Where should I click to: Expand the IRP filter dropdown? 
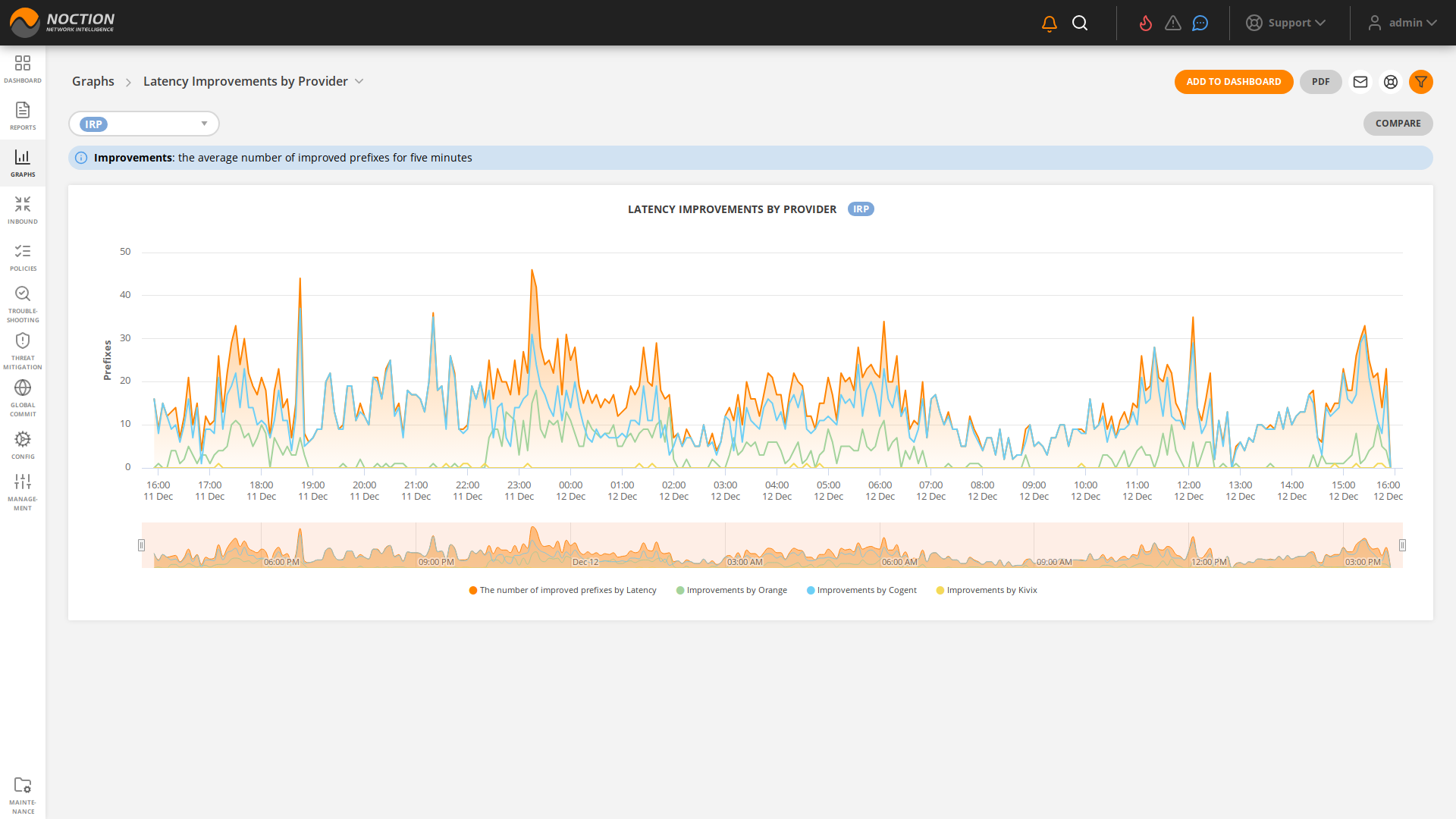203,123
